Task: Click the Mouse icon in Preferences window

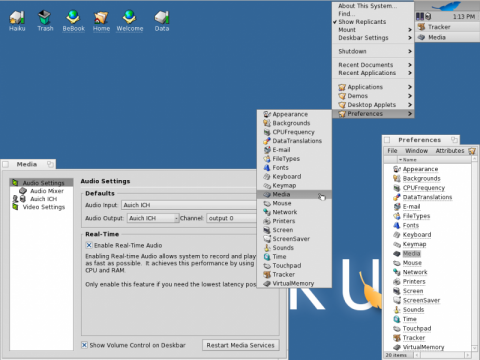Action: 397,263
